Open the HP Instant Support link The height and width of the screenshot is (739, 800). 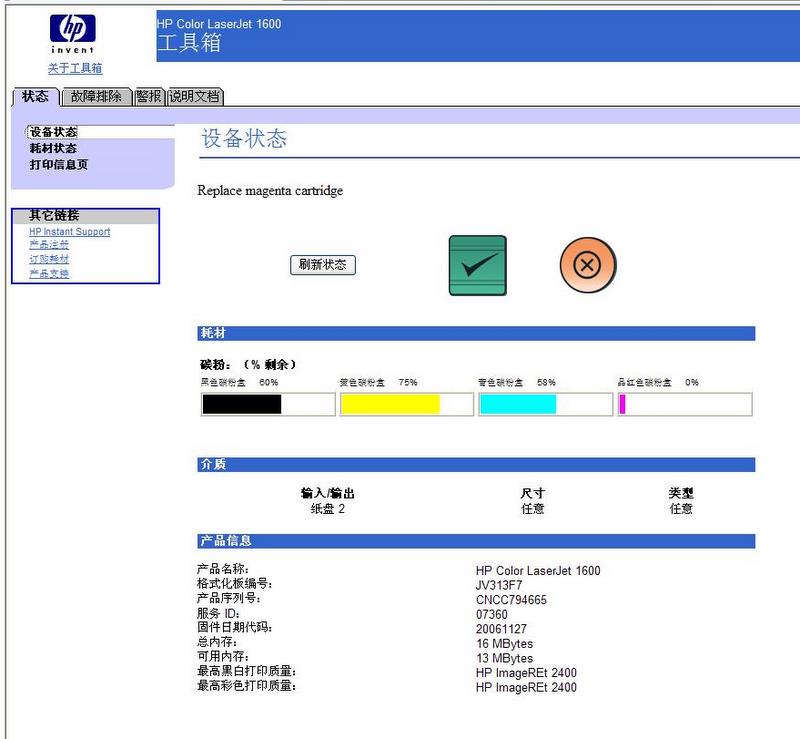pos(69,232)
